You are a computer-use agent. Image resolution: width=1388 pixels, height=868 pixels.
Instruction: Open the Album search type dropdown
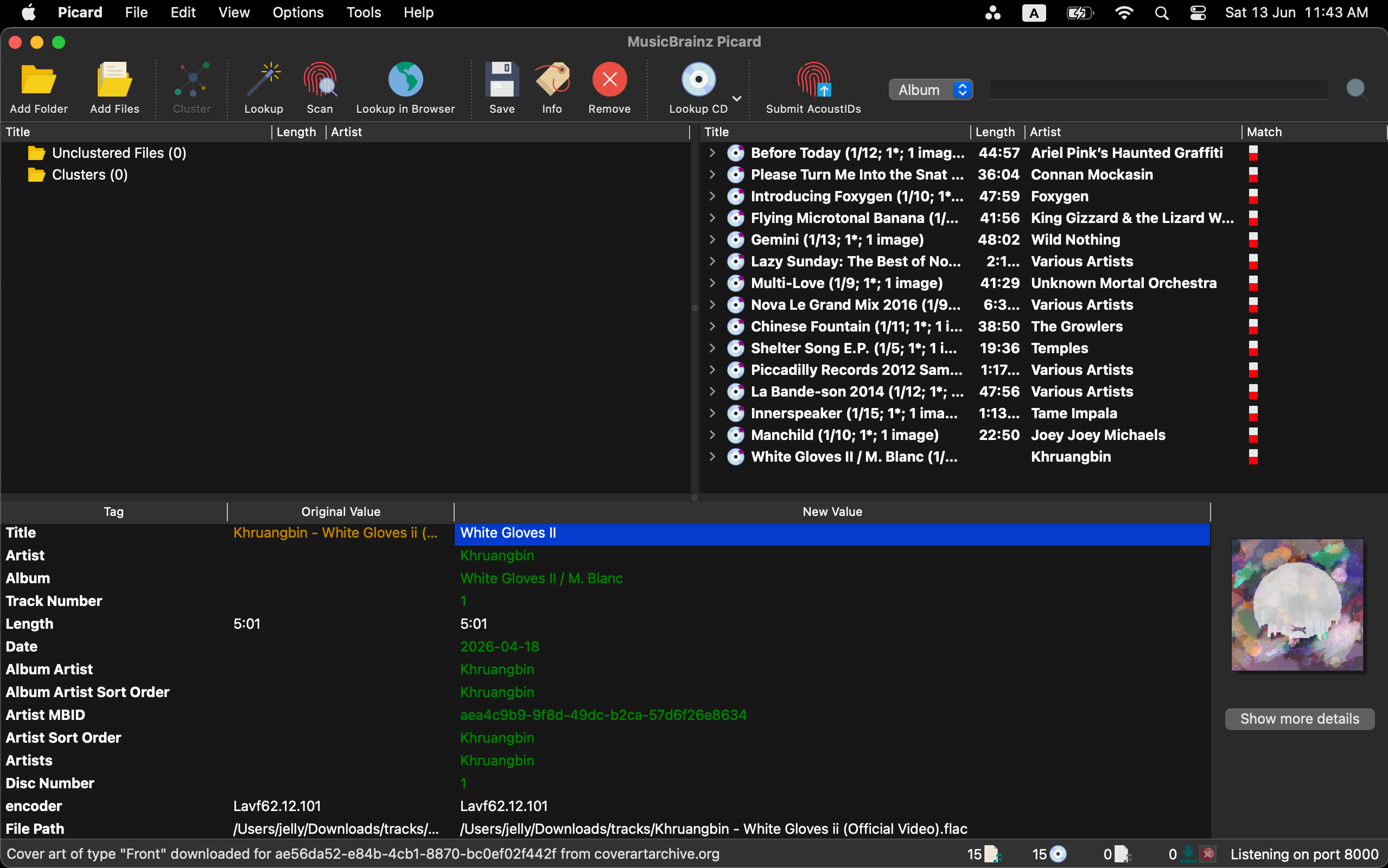pyautogui.click(x=931, y=90)
